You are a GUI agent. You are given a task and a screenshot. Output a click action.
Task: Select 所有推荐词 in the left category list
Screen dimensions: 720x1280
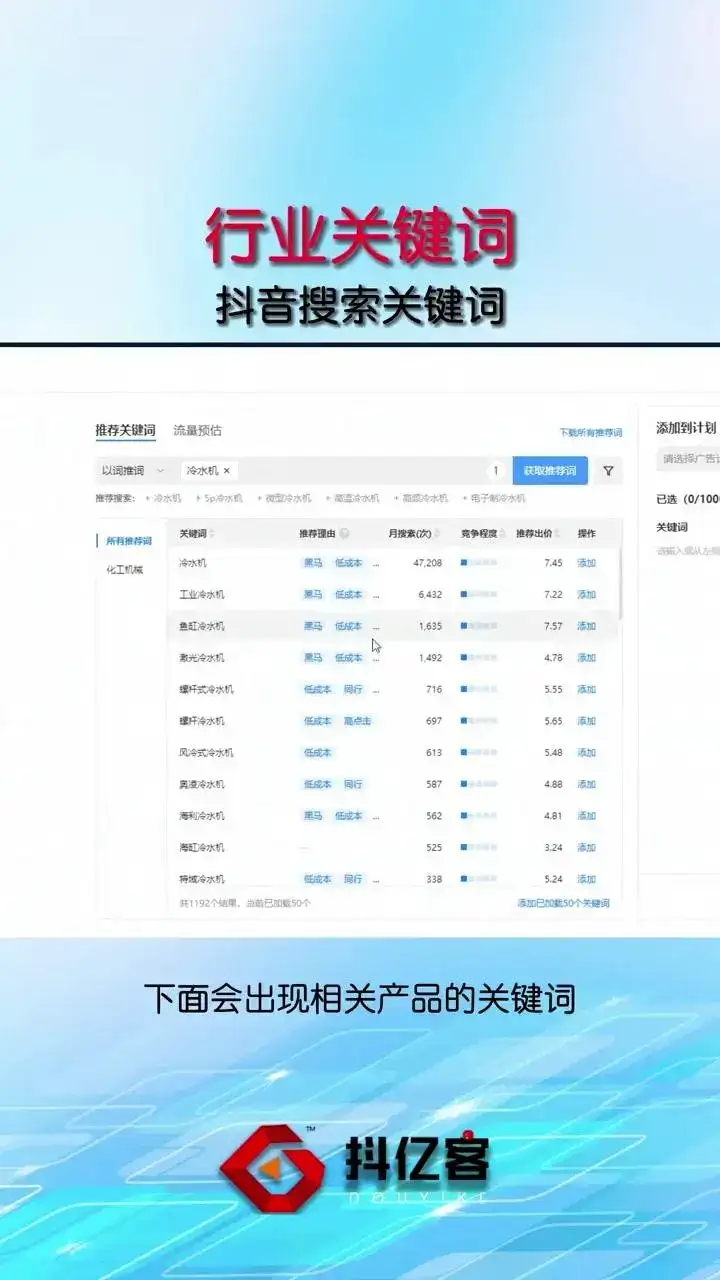pos(129,541)
